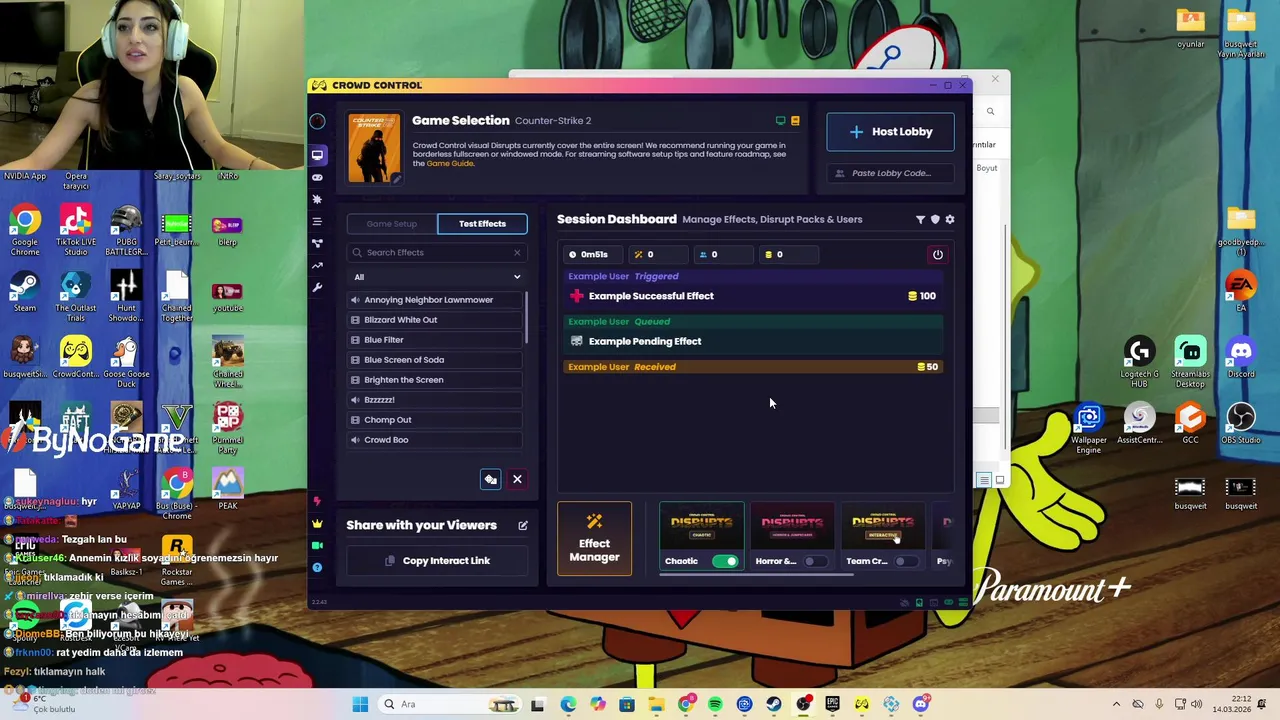Open Steam from the taskbar
The width and height of the screenshot is (1280, 720).
click(x=774, y=704)
